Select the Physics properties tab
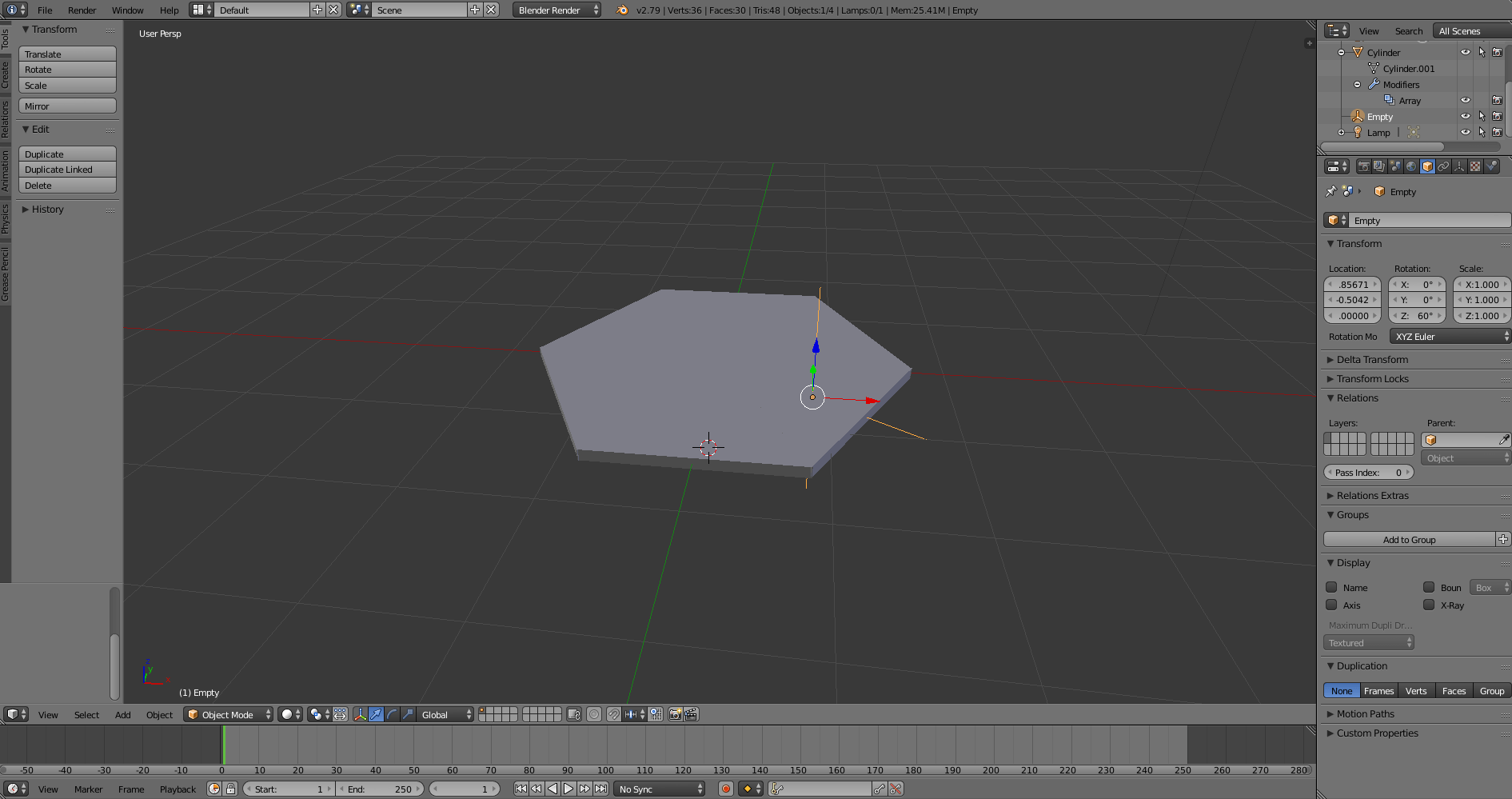 1492,166
